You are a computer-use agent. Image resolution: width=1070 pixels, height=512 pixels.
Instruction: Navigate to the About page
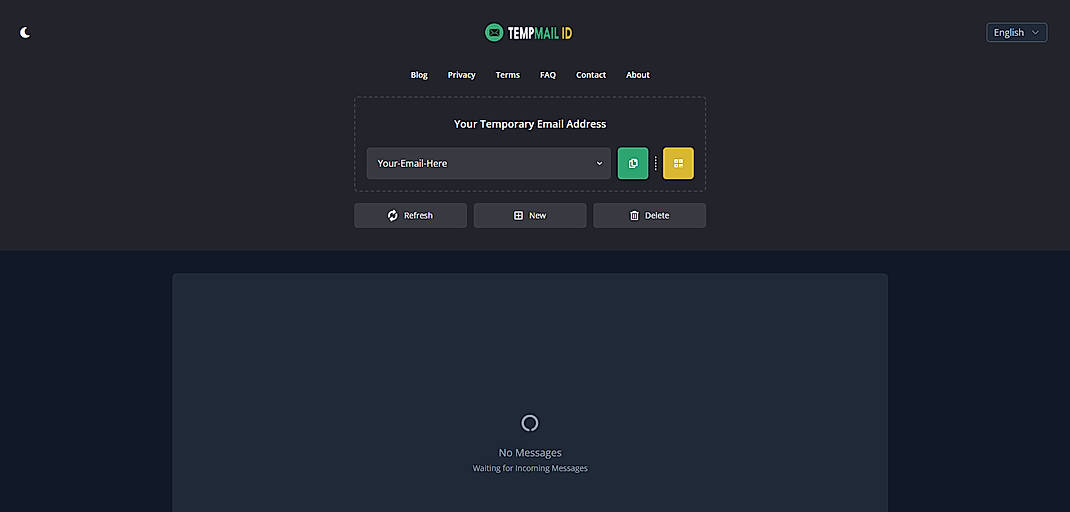[x=638, y=75]
